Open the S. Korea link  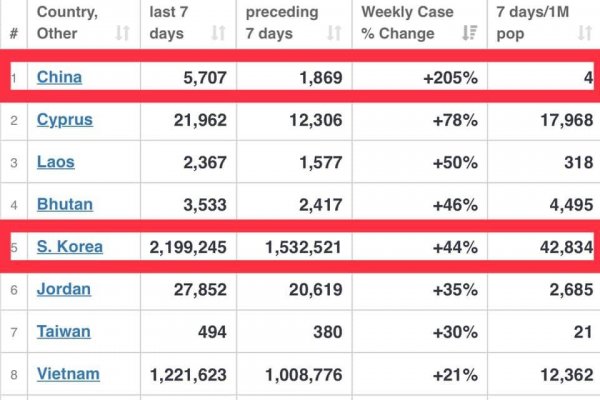pos(69,246)
